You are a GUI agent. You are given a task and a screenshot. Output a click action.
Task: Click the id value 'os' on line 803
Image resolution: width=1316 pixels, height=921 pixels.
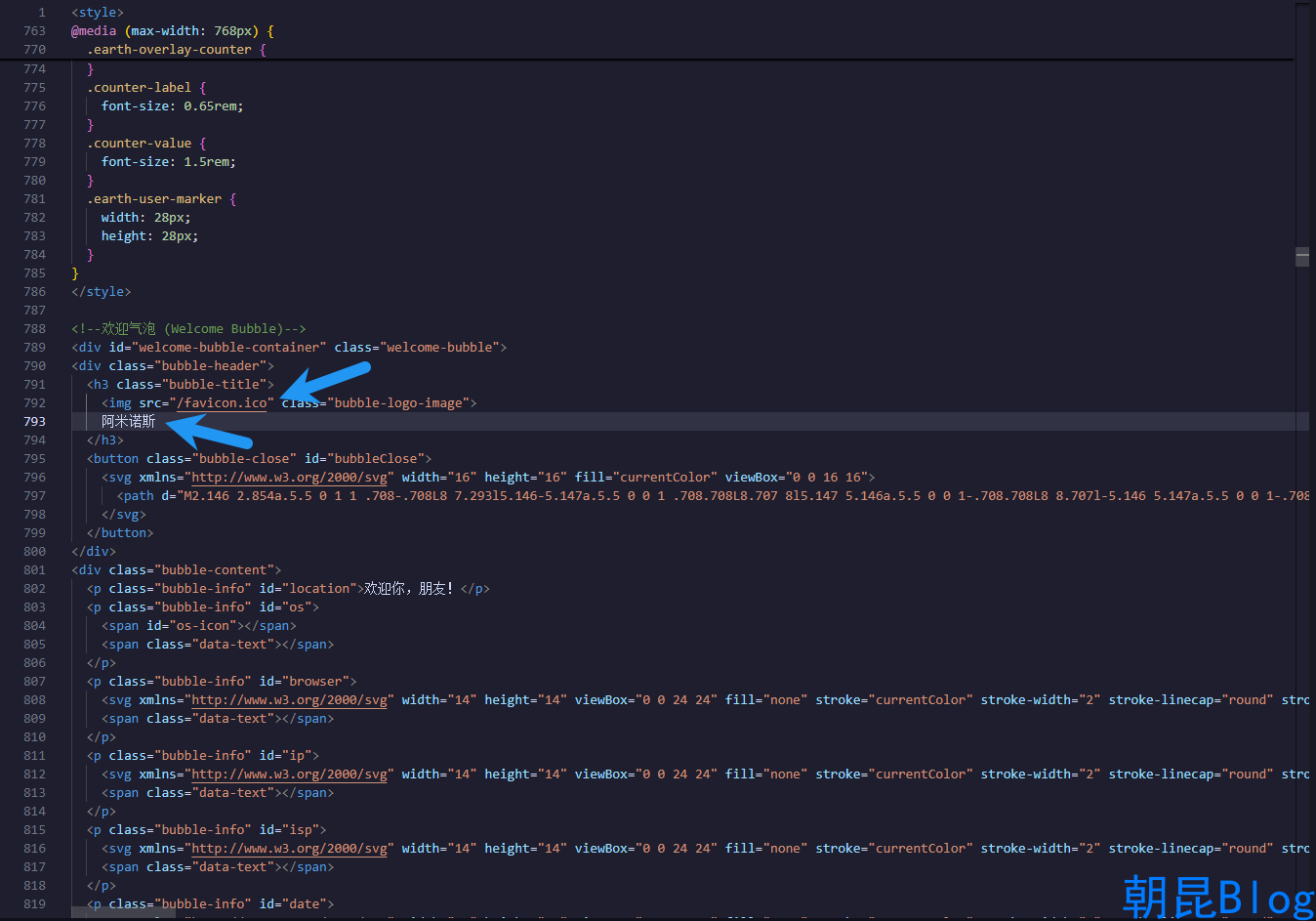pyautogui.click(x=297, y=607)
